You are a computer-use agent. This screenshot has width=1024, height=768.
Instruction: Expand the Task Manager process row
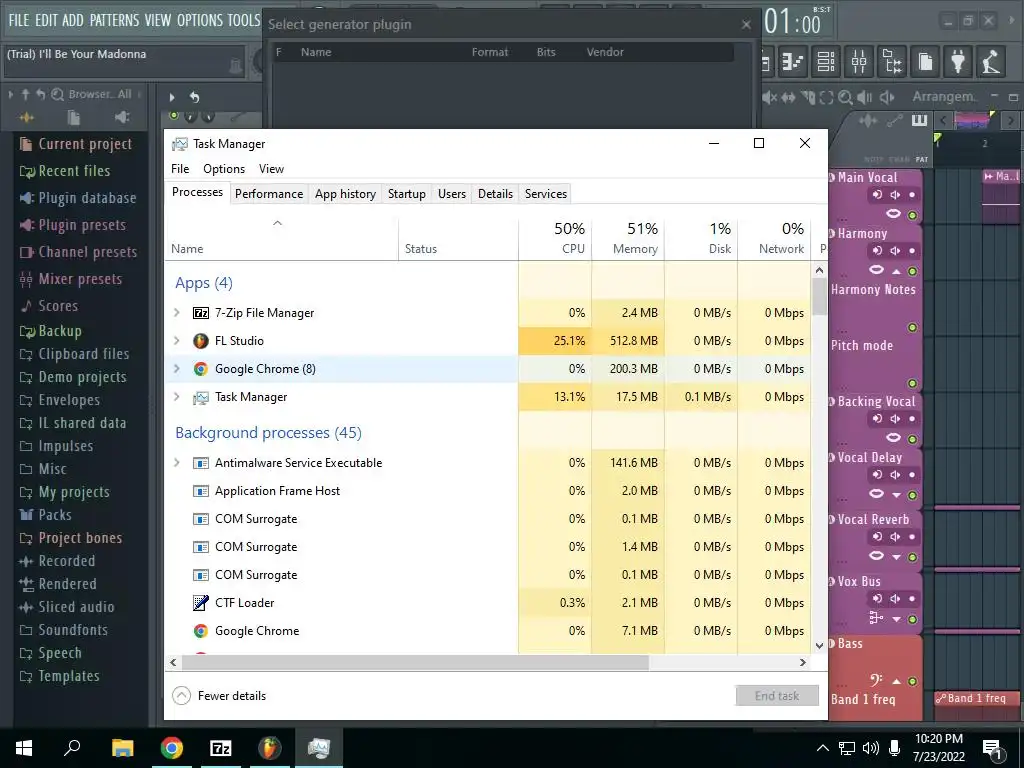point(177,397)
